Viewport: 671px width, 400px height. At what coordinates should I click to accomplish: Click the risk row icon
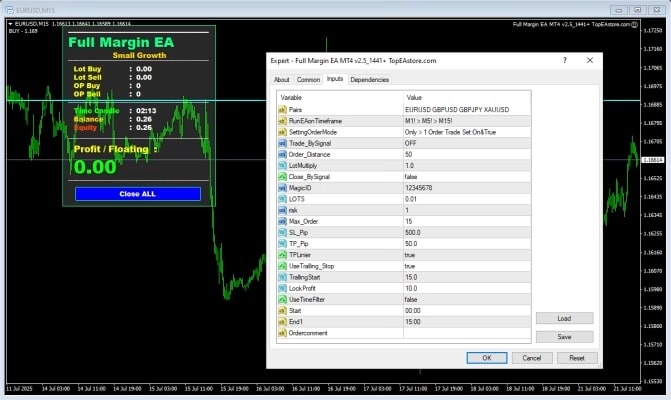coord(282,210)
